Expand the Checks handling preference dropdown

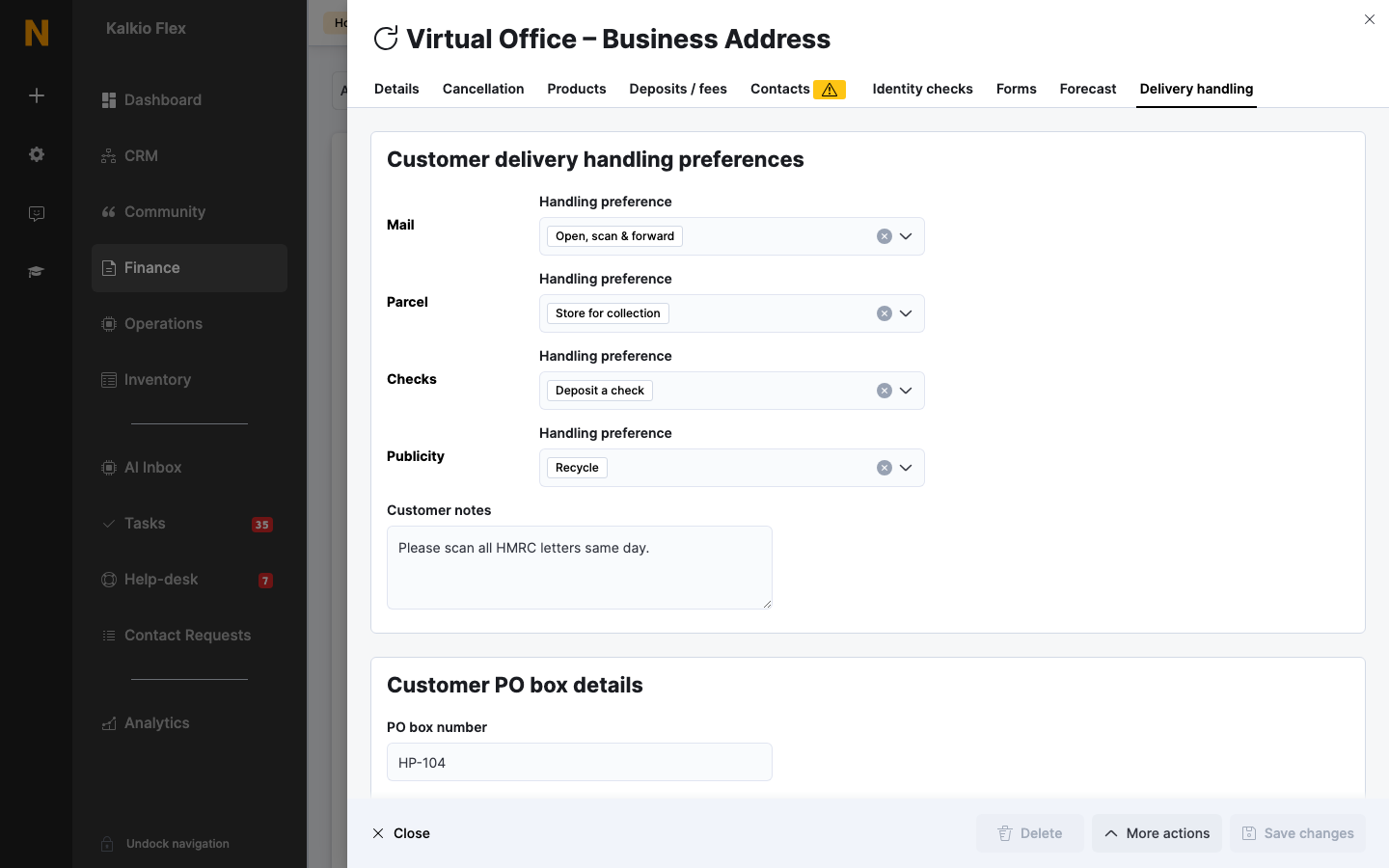click(906, 391)
